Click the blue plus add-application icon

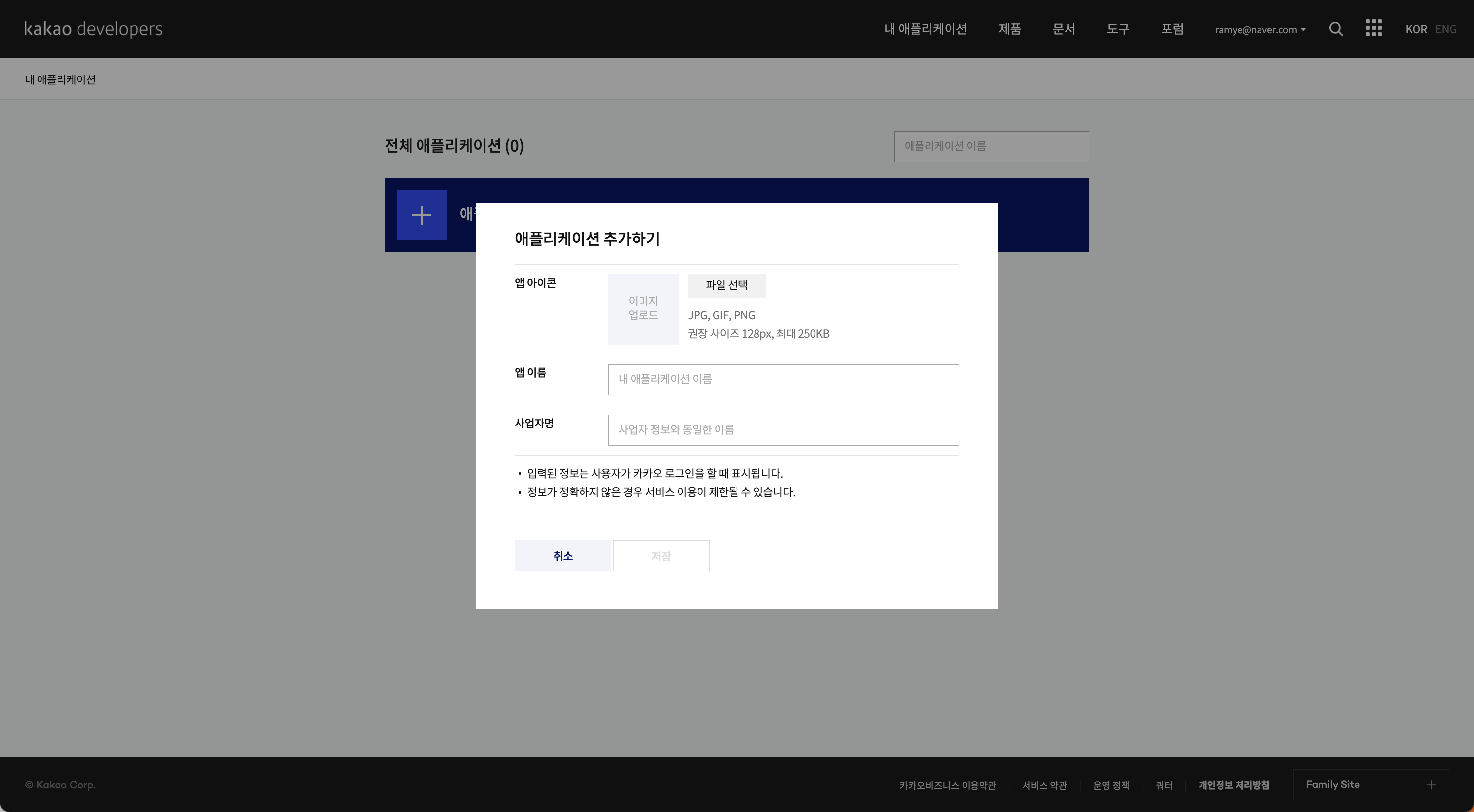tap(422, 215)
